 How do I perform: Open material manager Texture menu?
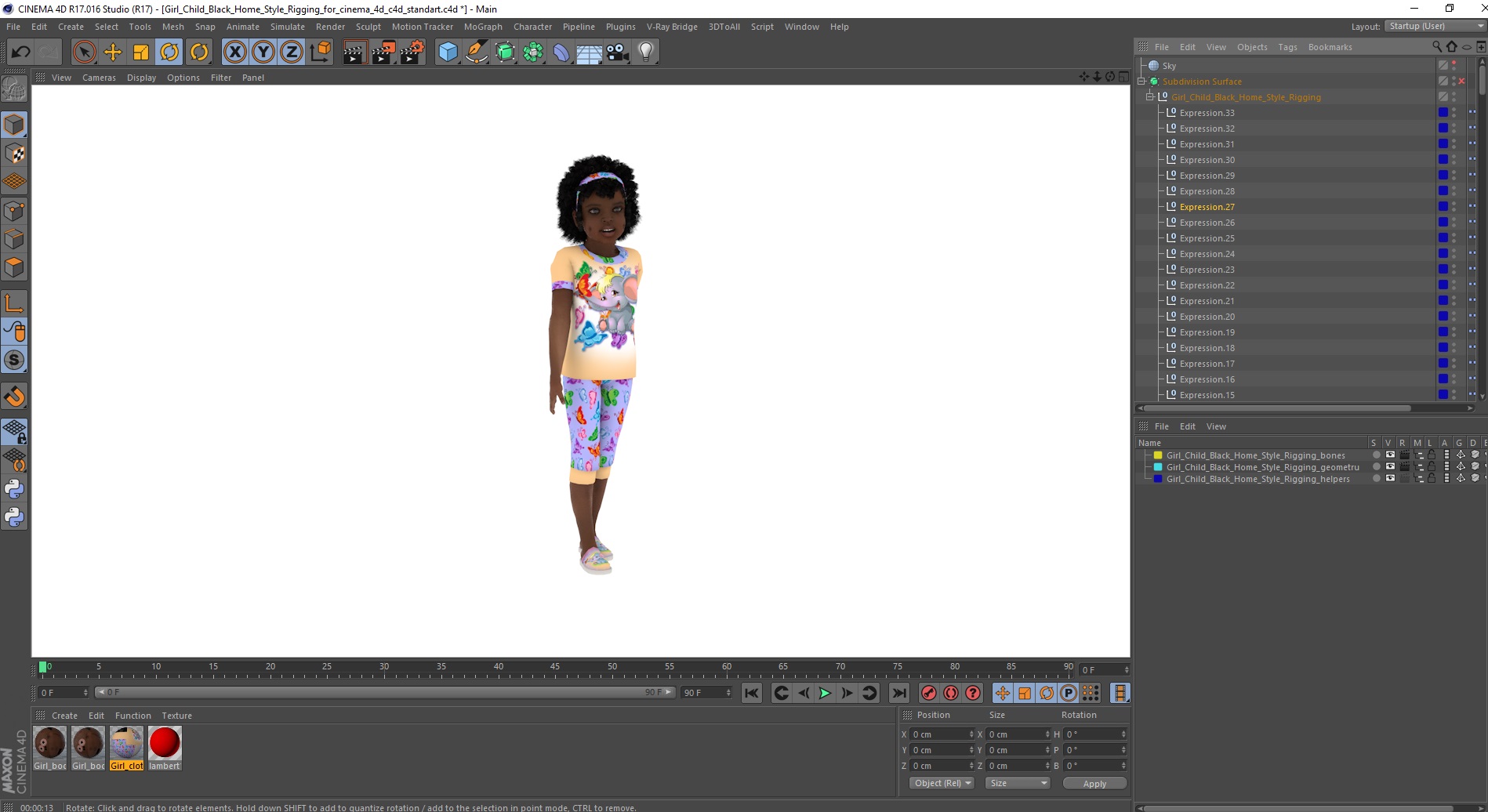(176, 716)
